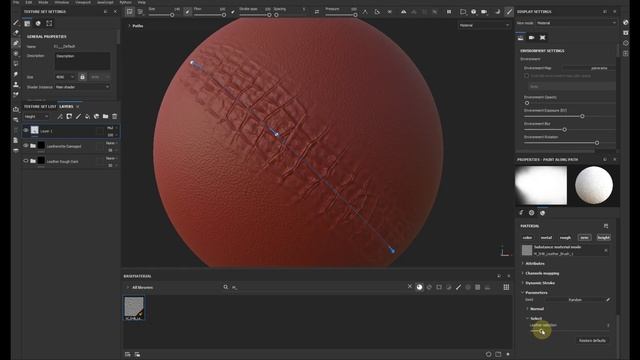Open the Shader Instance dropdown
Screen dimensions: 640x360
82,87
